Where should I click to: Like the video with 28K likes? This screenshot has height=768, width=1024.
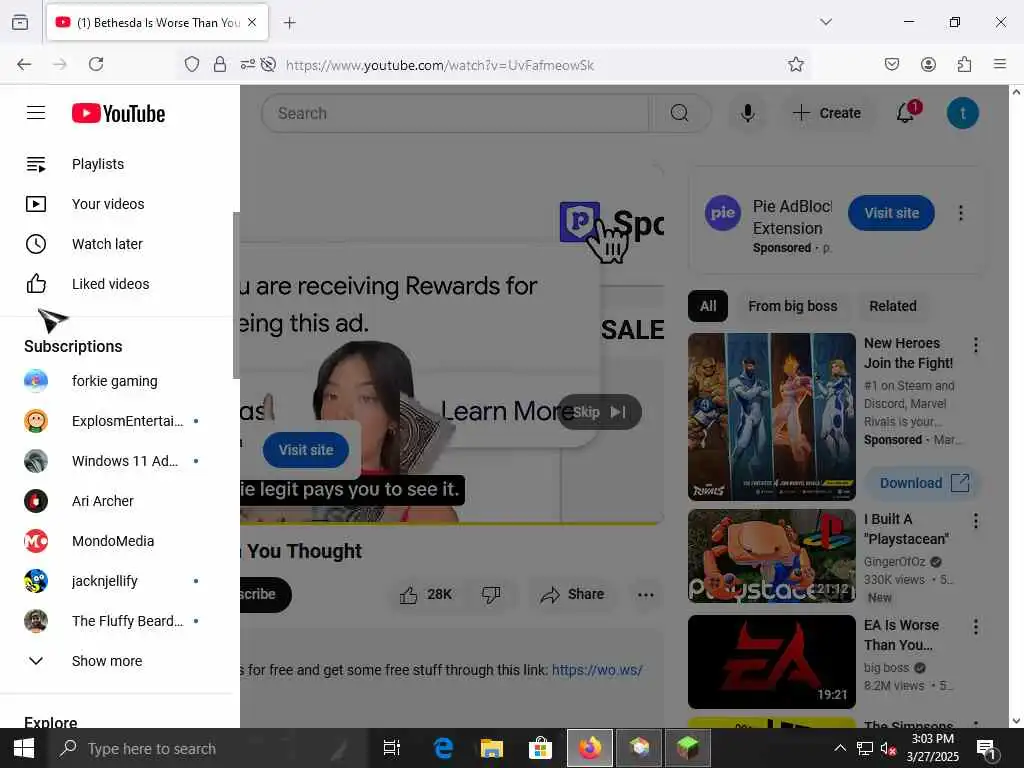click(425, 594)
